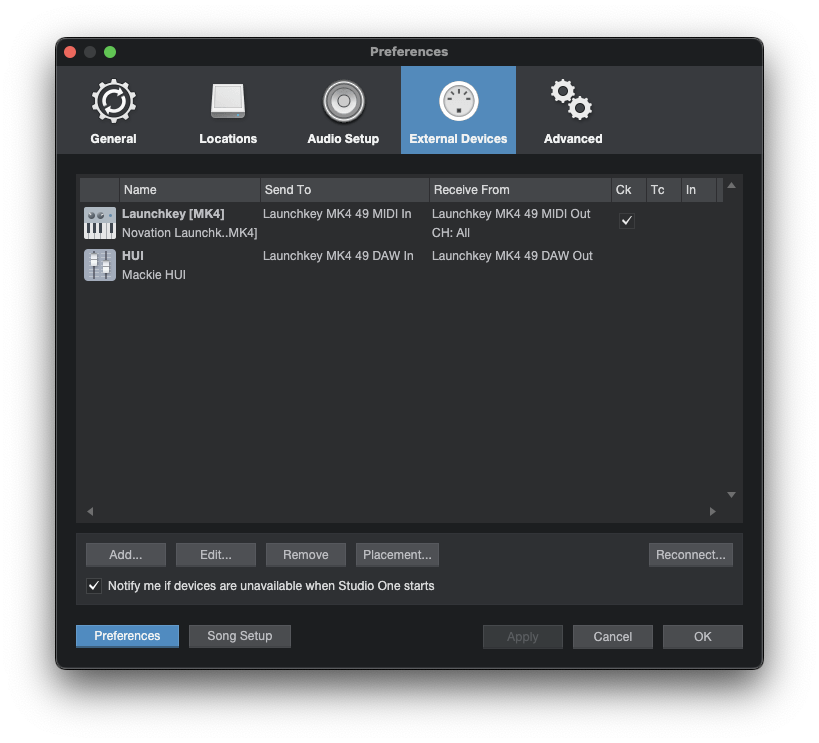
Task: Click 'Launchkey MK4 49 MIDI In' cell
Action: [337, 214]
